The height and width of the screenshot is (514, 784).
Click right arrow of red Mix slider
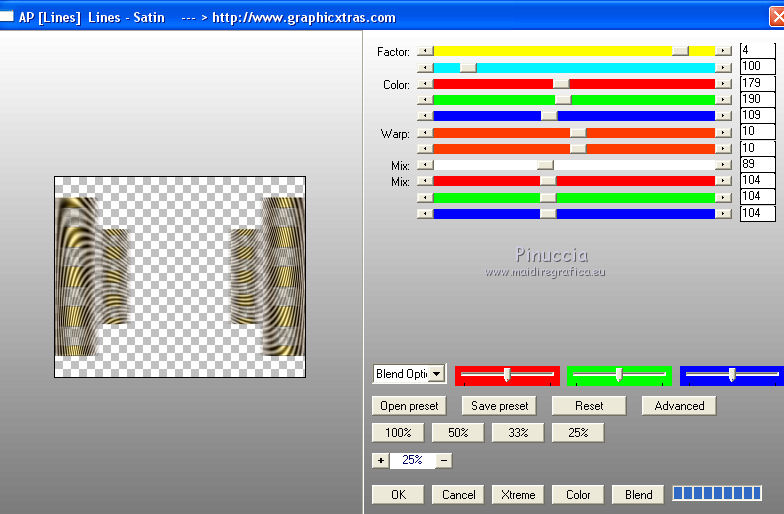pos(723,180)
